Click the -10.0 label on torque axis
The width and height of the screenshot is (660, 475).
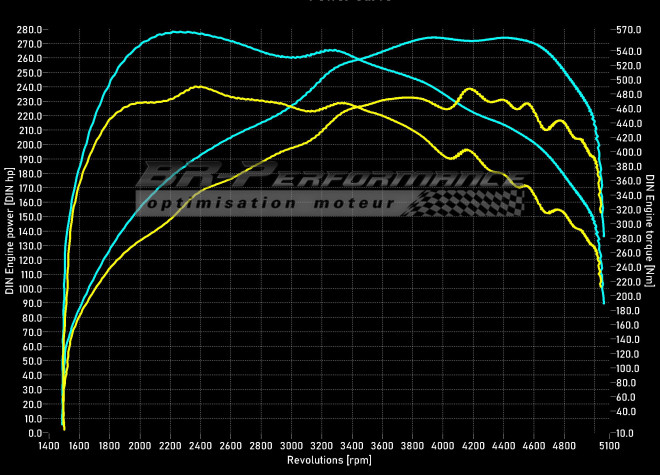click(x=627, y=433)
